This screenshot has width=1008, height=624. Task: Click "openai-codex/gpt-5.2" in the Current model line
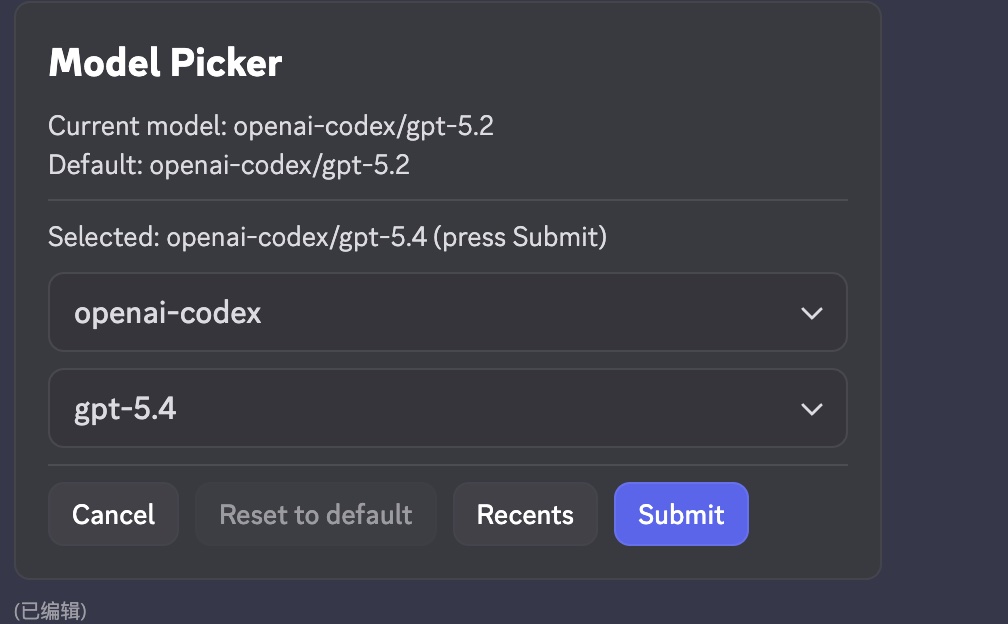(364, 127)
